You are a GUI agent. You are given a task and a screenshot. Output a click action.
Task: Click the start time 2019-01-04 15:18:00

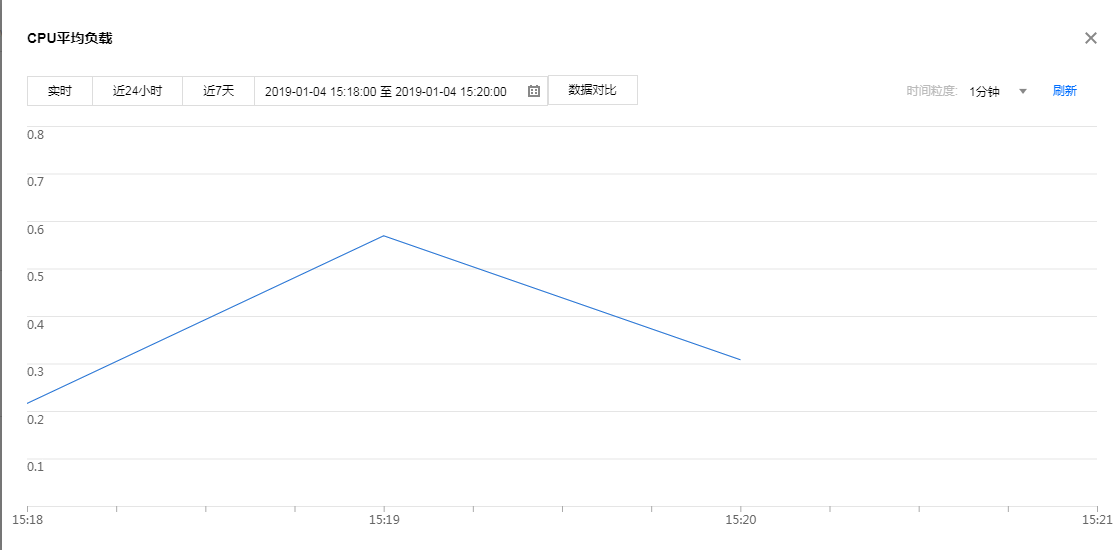coord(320,91)
